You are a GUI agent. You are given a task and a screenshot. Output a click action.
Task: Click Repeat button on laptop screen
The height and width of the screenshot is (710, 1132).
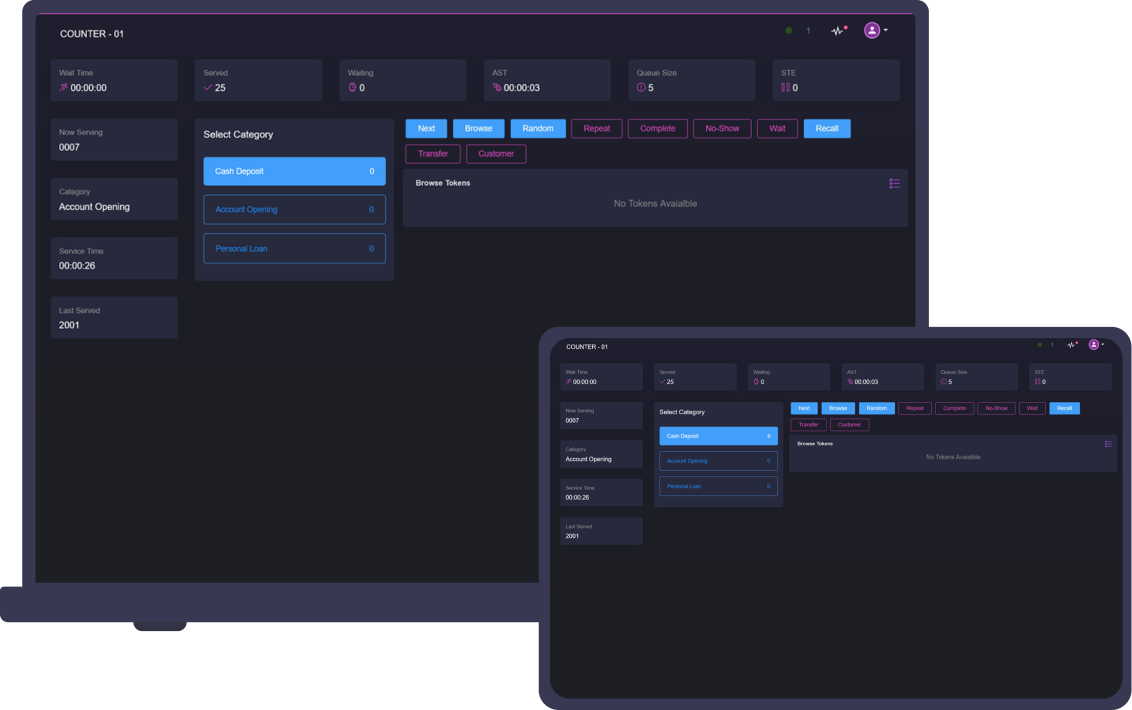coord(597,129)
